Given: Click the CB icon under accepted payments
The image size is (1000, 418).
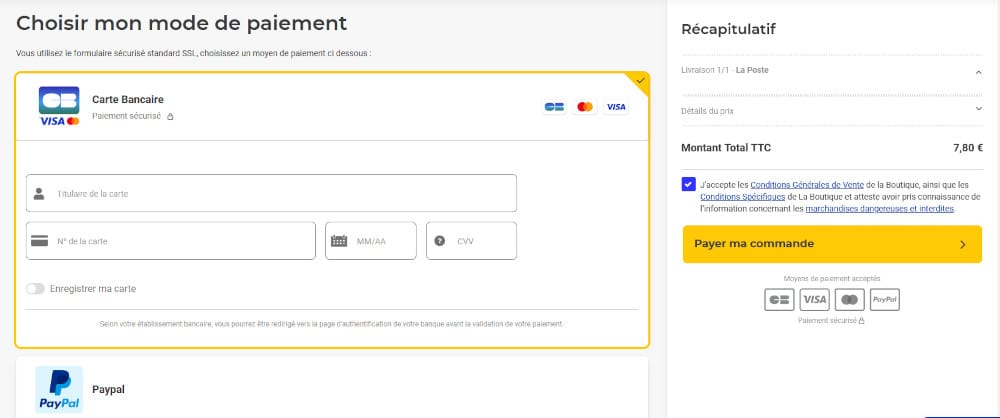Looking at the screenshot, I should click(778, 299).
